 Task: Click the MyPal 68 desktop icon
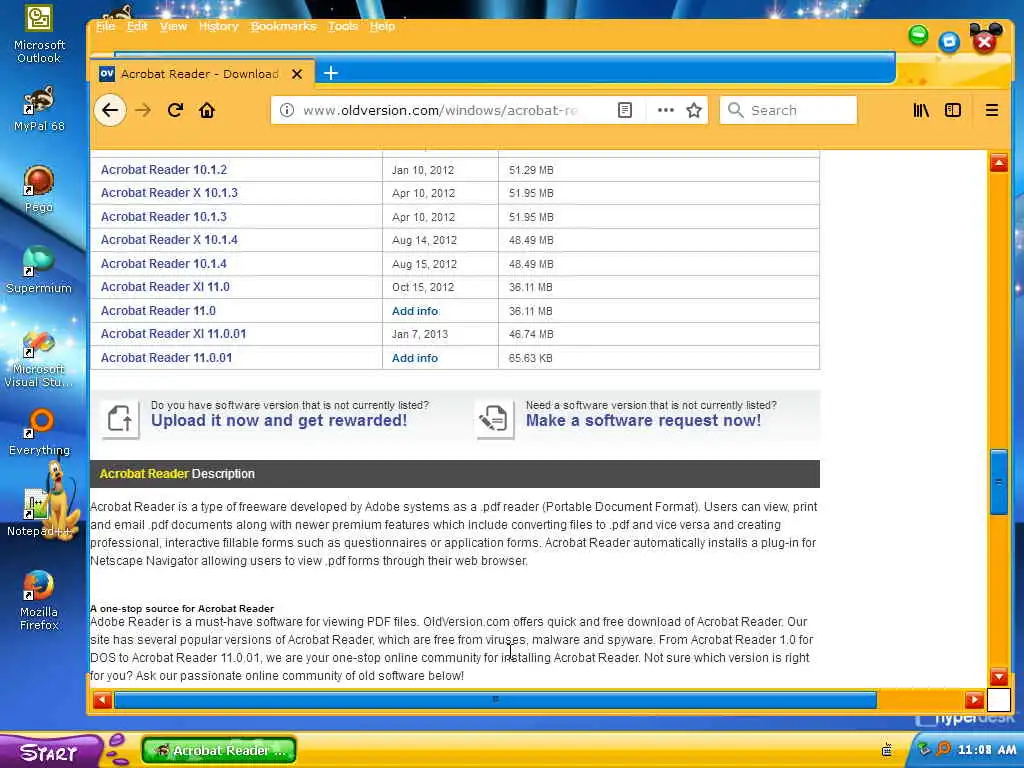click(39, 108)
